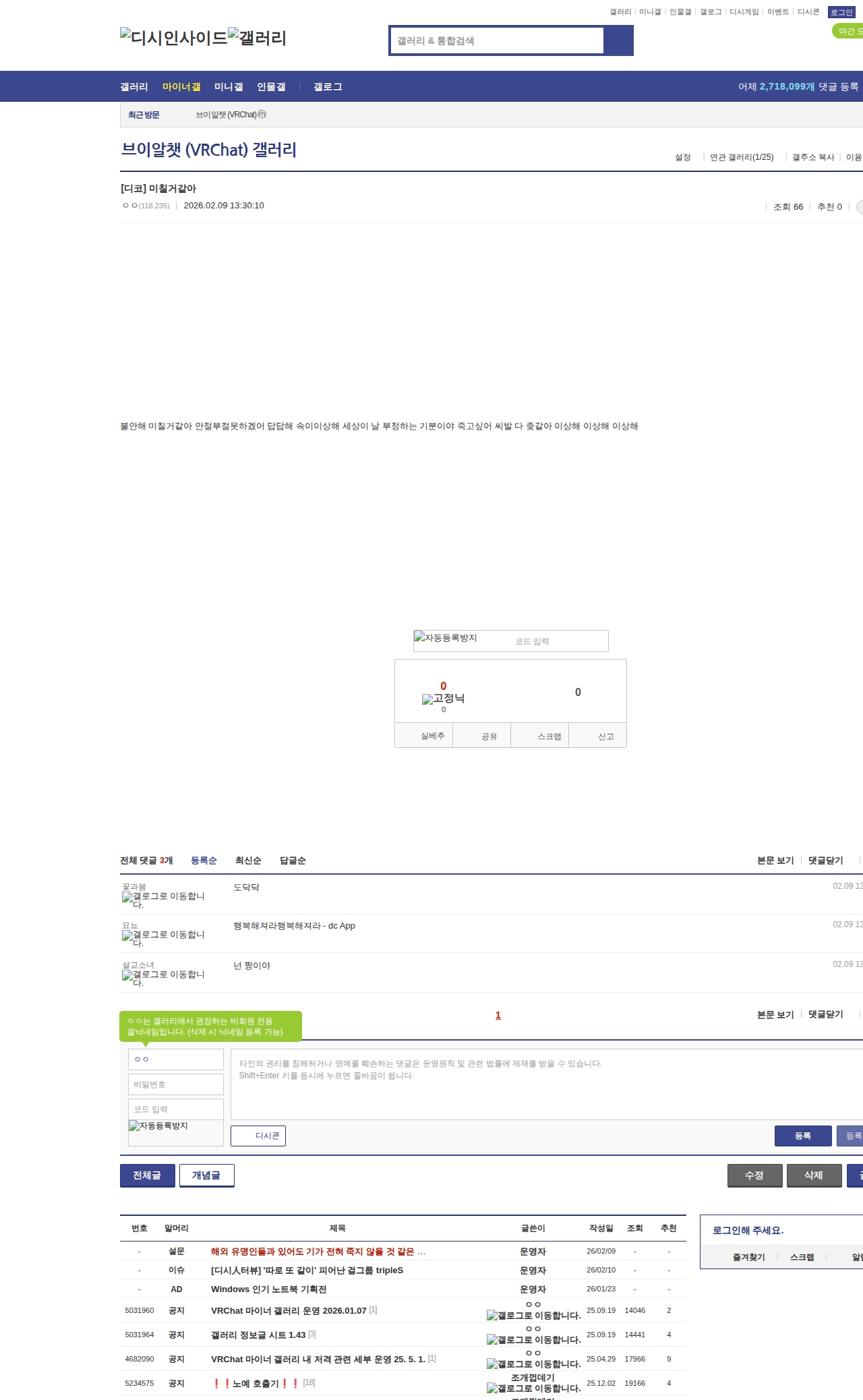
Task: Submit the comment with the blue 등록 button
Action: tap(803, 1136)
